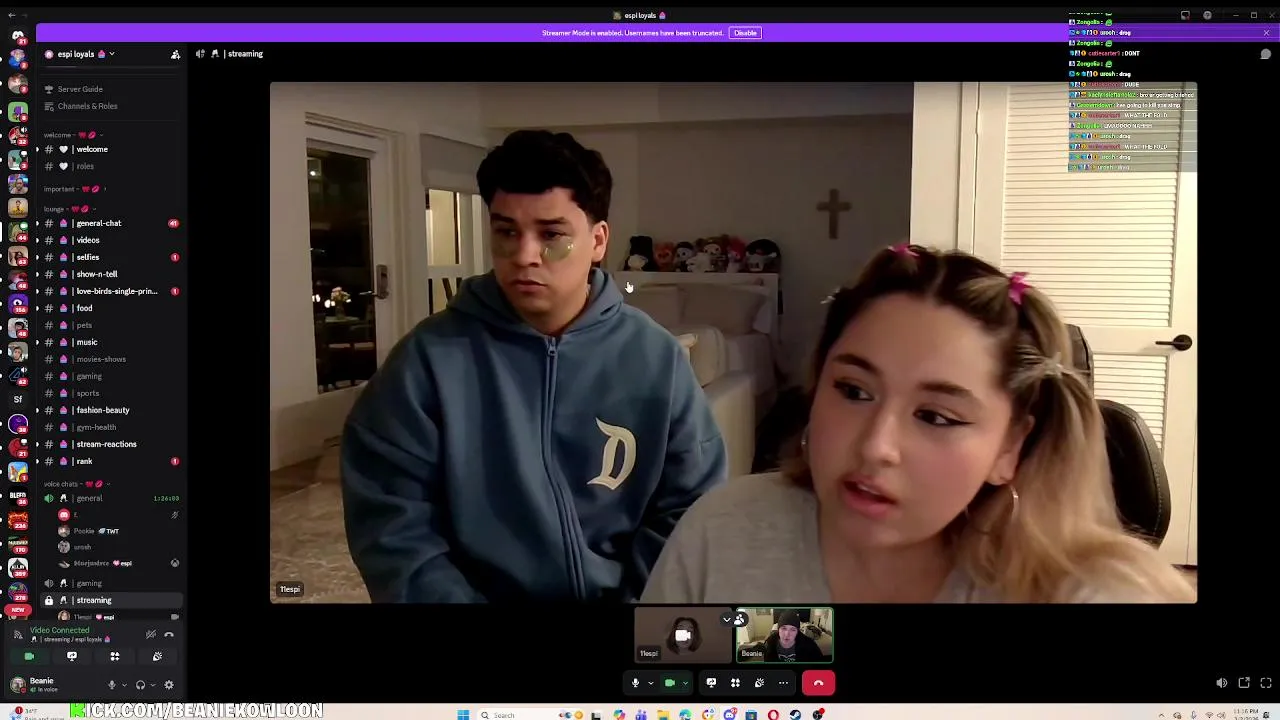The image size is (1280, 720).
Task: Disconnect via phone icon in Video Connected panel
Action: point(169,634)
